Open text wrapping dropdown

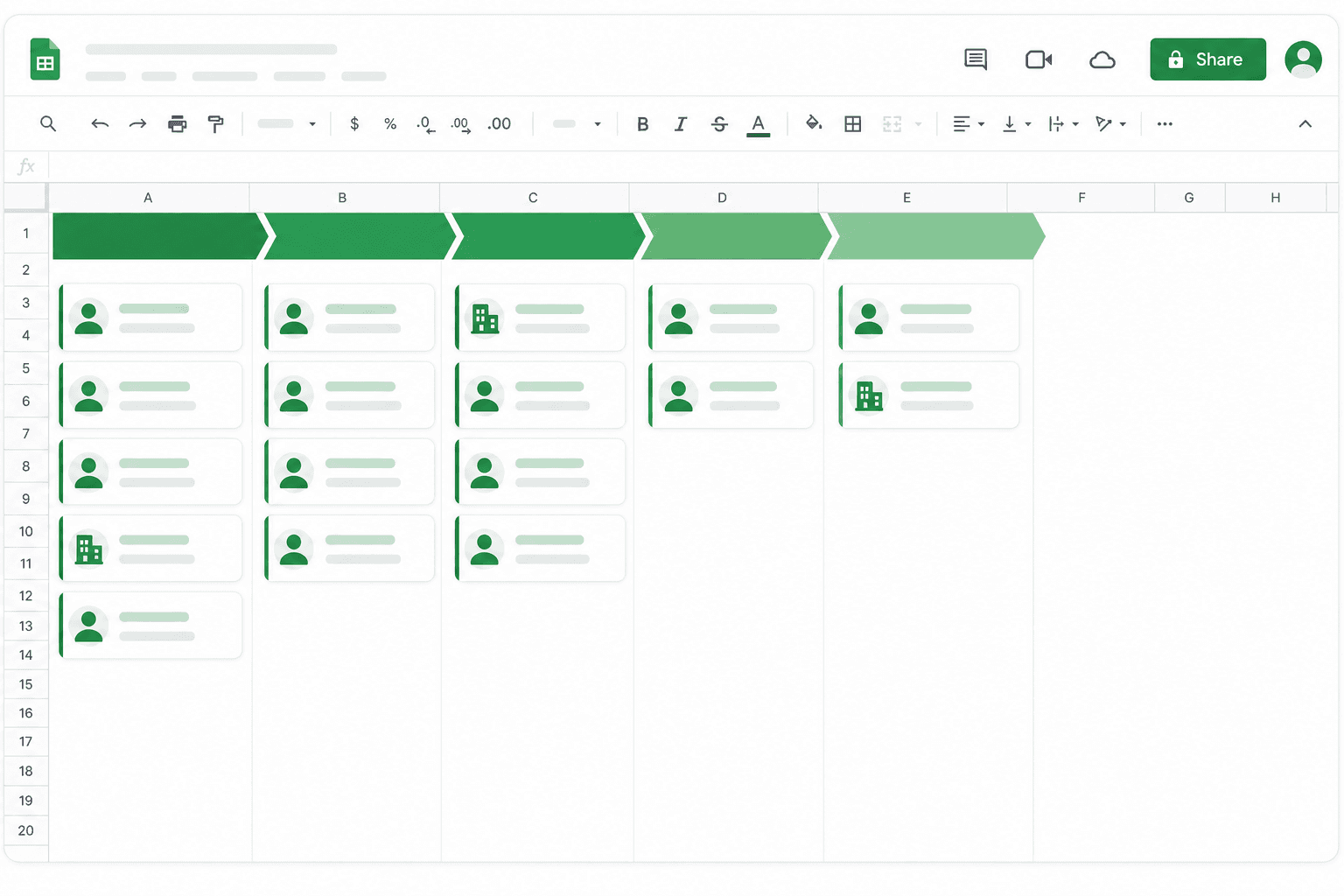[x=1063, y=124]
